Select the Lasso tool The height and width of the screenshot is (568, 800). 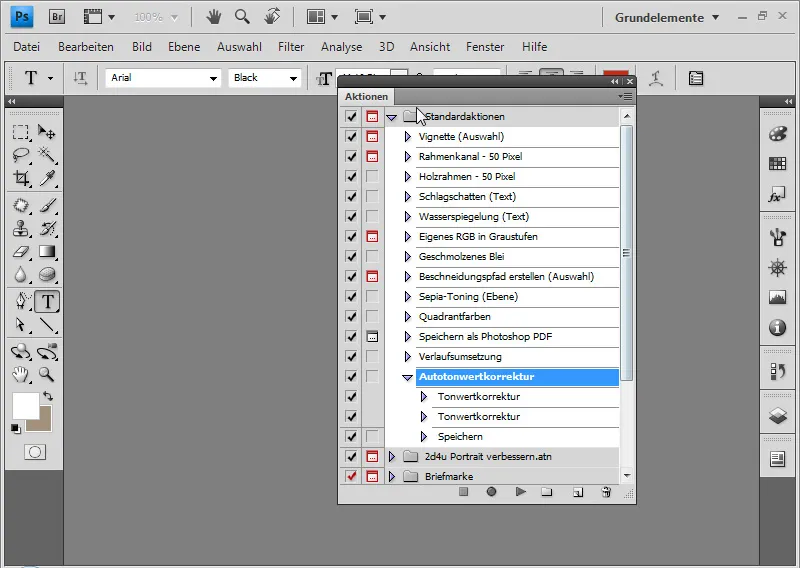point(20,155)
